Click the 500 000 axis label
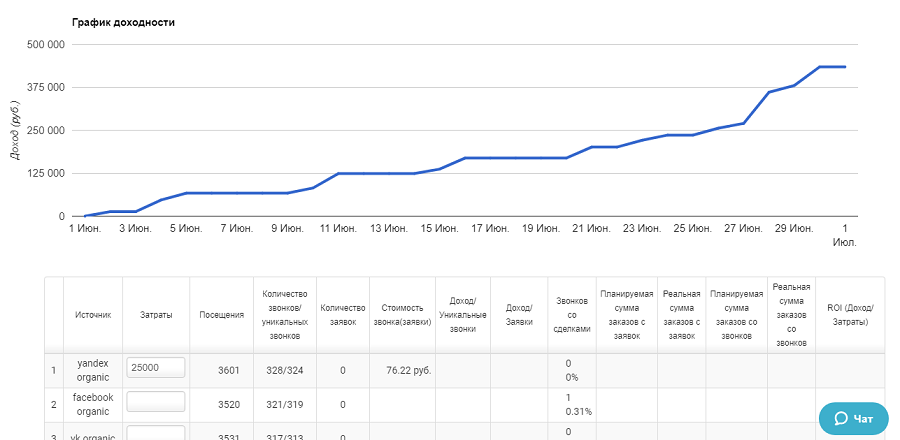The width and height of the screenshot is (900, 440). click(x=46, y=45)
